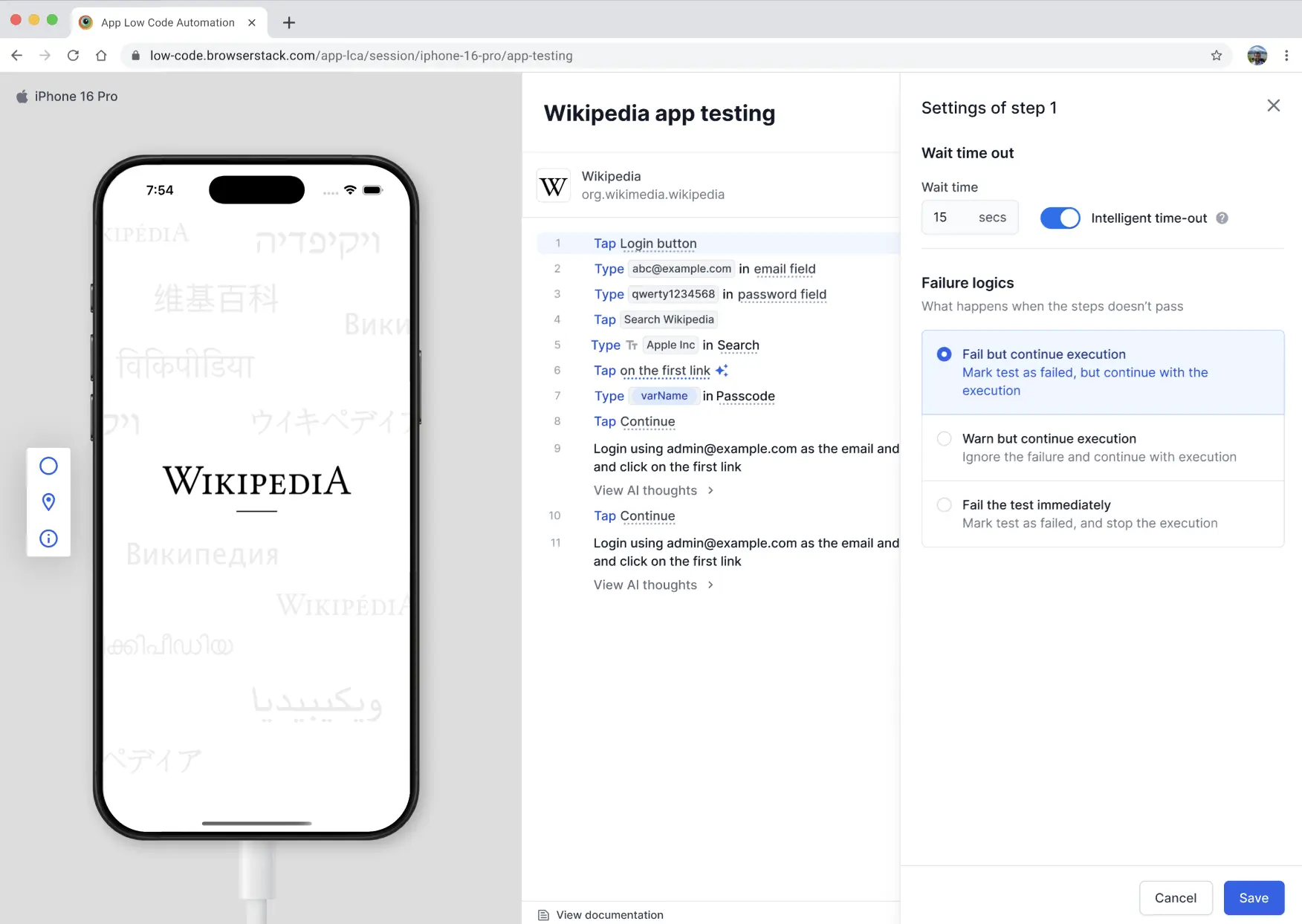
Task: Click the Wait time seconds field
Action: [970, 217]
